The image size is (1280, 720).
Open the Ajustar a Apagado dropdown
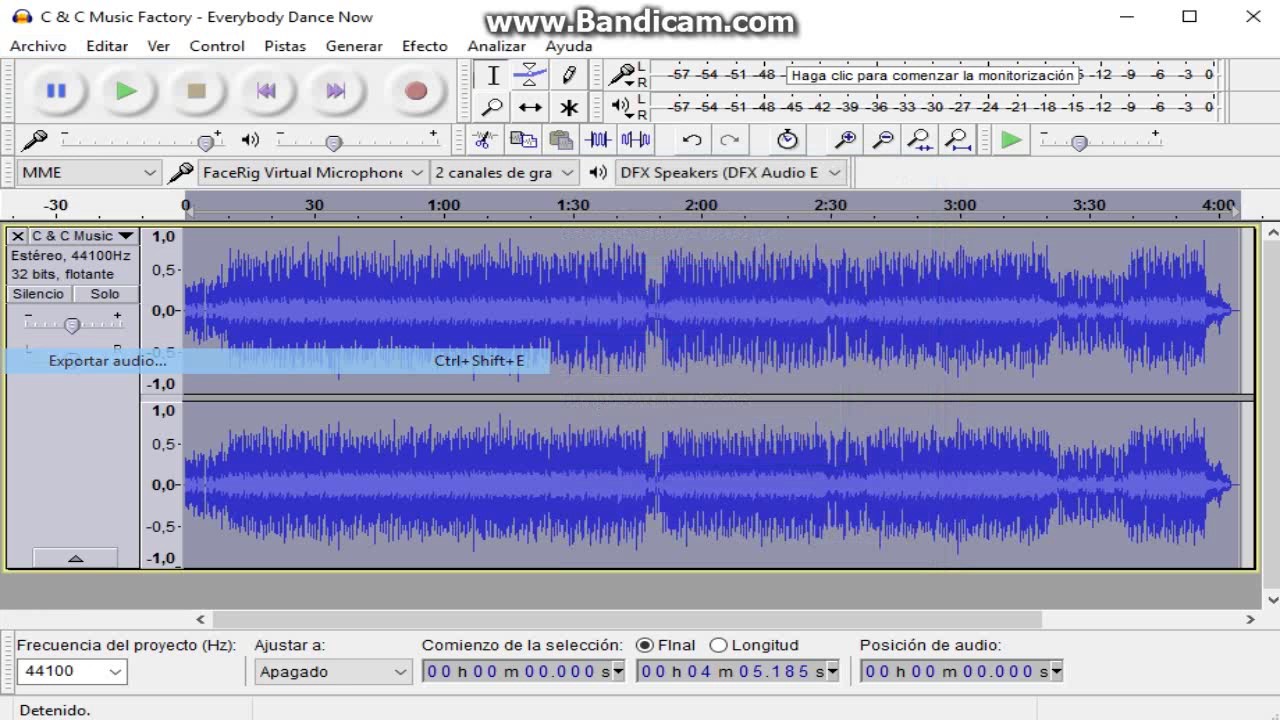[332, 671]
